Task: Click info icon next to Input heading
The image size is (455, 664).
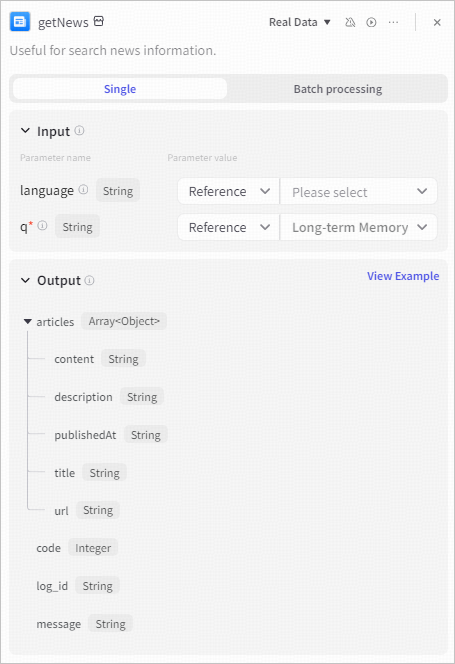Action: click(79, 130)
